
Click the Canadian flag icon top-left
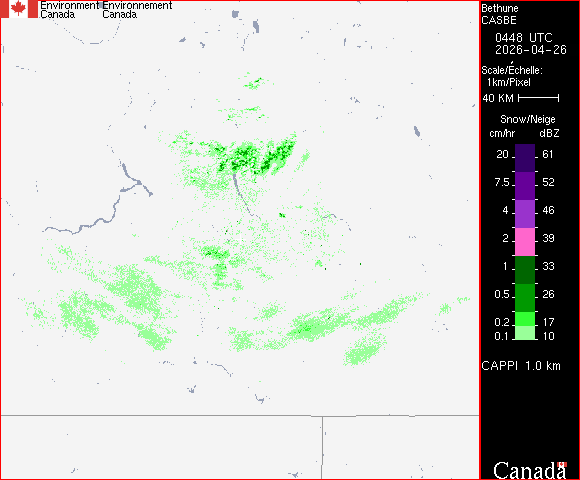point(19,9)
